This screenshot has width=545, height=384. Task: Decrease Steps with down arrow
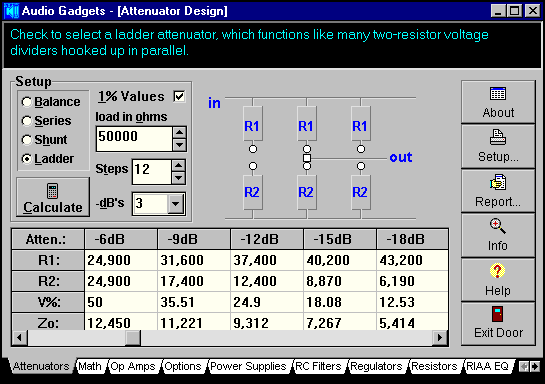coord(178,178)
